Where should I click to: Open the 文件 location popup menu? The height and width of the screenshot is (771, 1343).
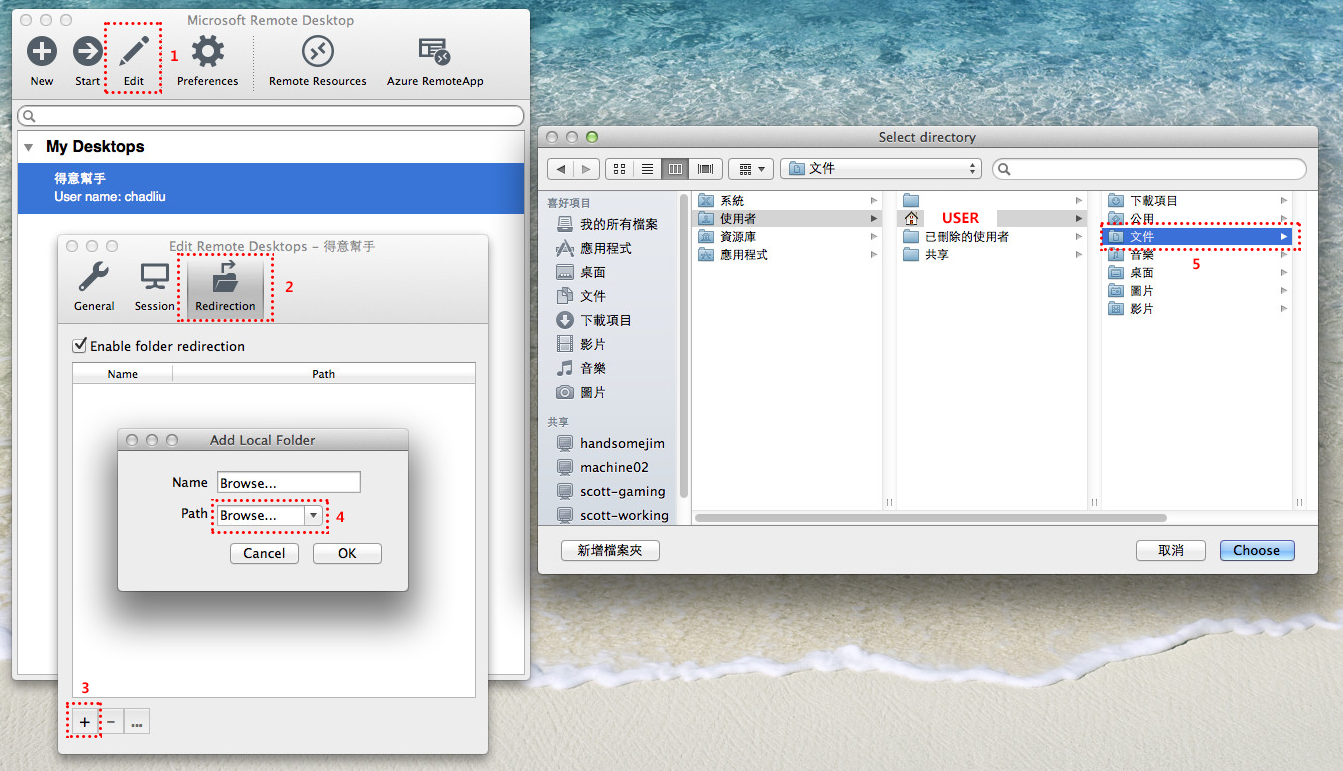(881, 169)
